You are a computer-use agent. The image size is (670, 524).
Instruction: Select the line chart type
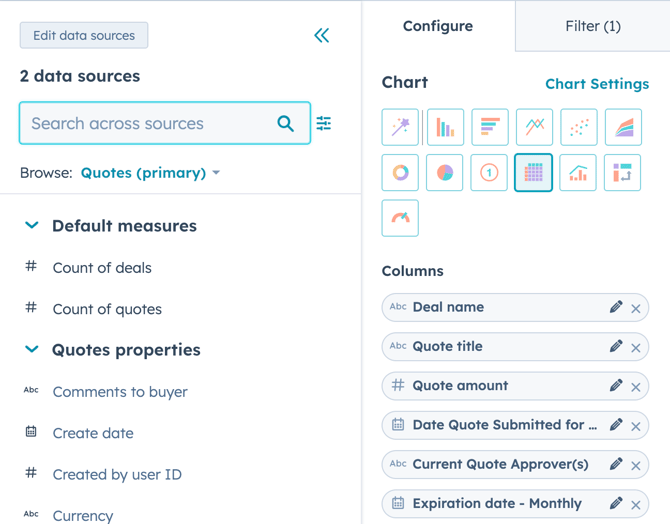534,127
